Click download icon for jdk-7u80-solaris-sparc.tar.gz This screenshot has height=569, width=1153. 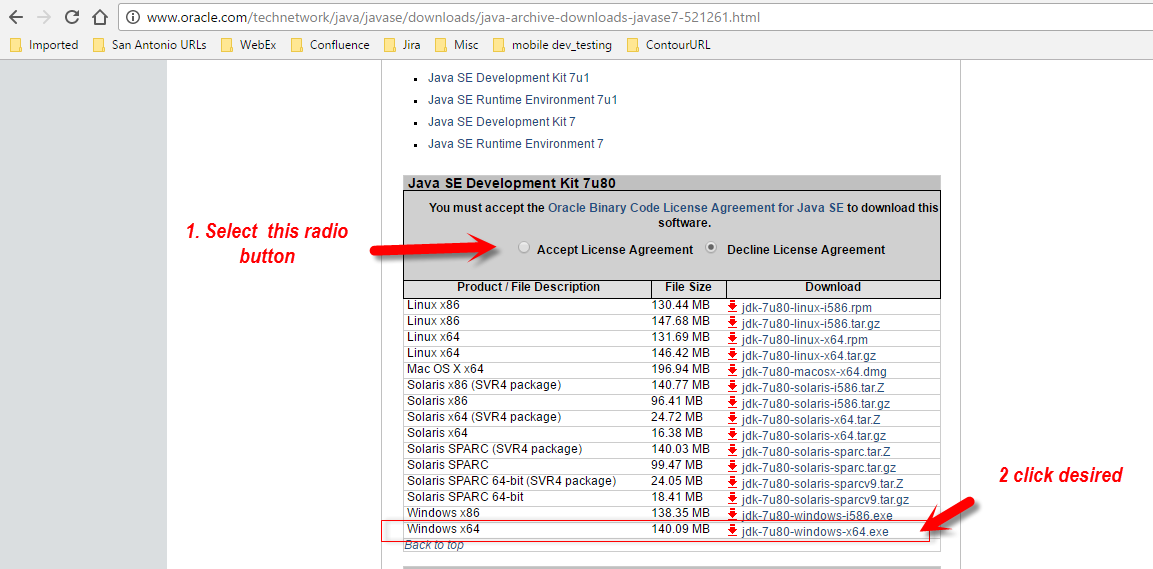pos(732,468)
